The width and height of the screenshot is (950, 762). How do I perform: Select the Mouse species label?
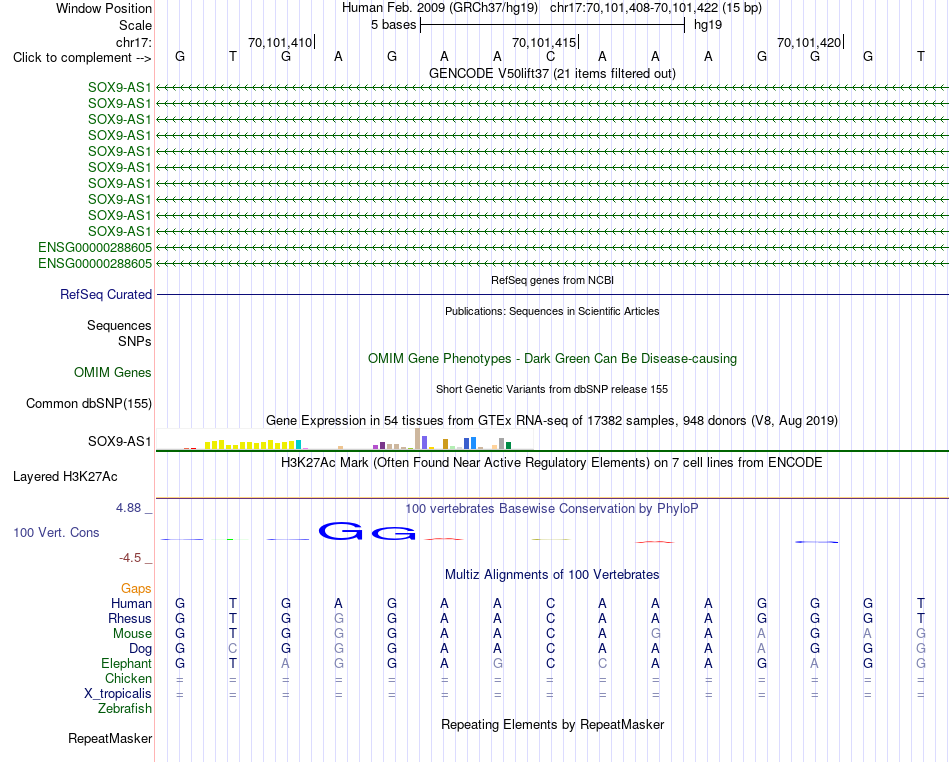132,634
